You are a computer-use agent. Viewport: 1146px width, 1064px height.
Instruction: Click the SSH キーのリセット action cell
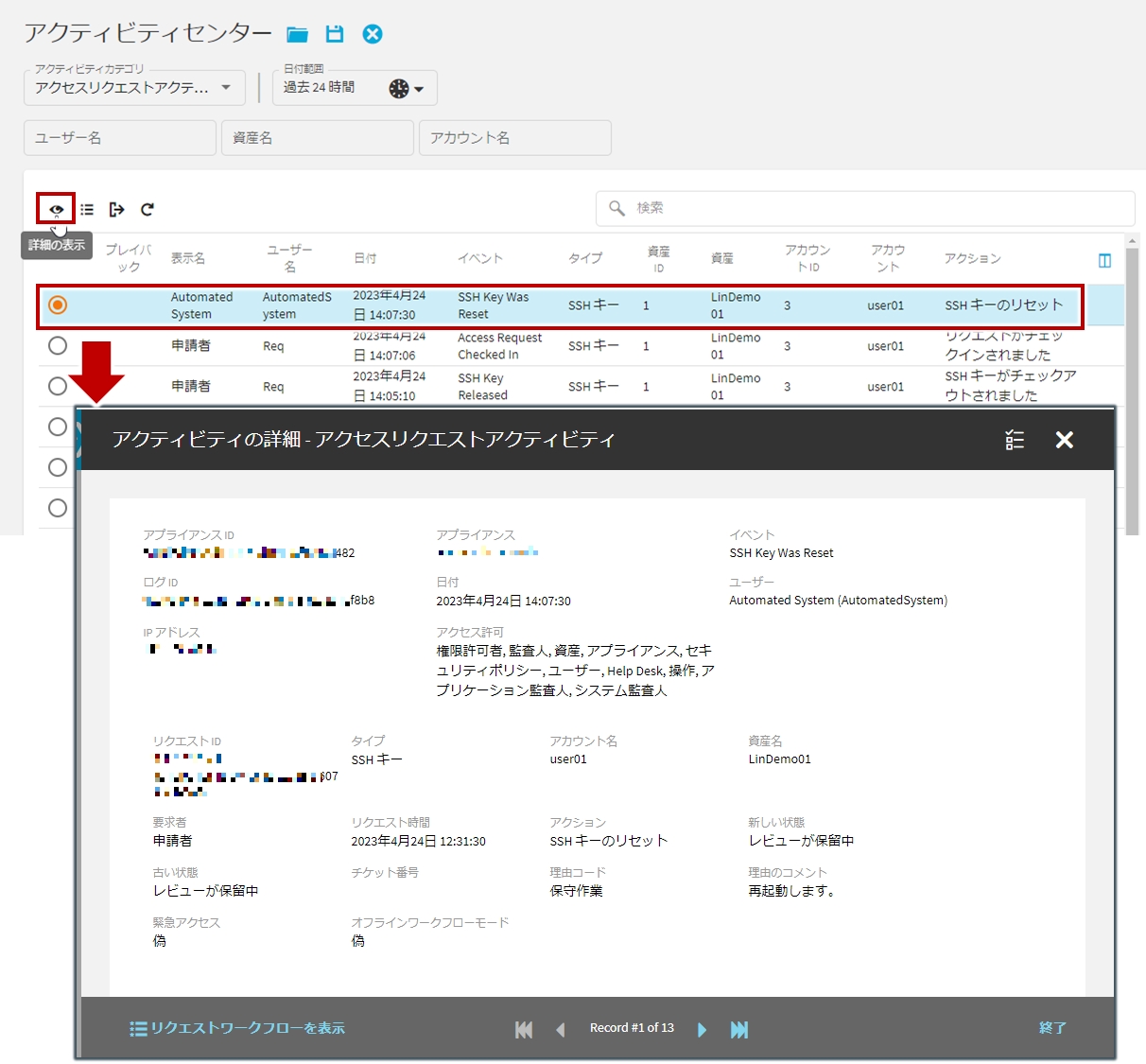pos(1004,305)
